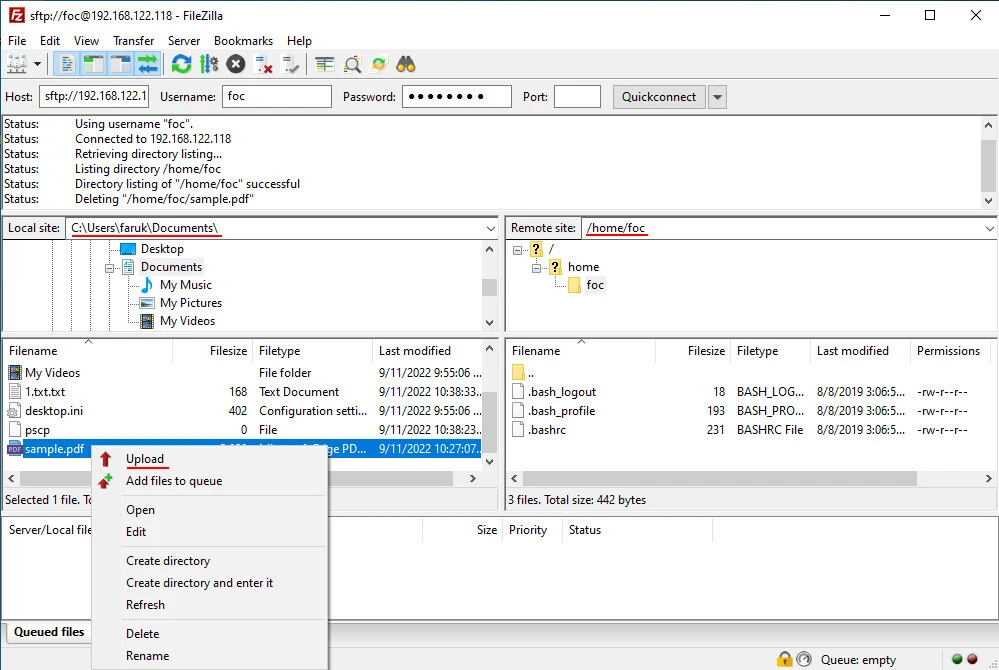Click into the Port input field
This screenshot has height=670, width=999.
point(577,97)
